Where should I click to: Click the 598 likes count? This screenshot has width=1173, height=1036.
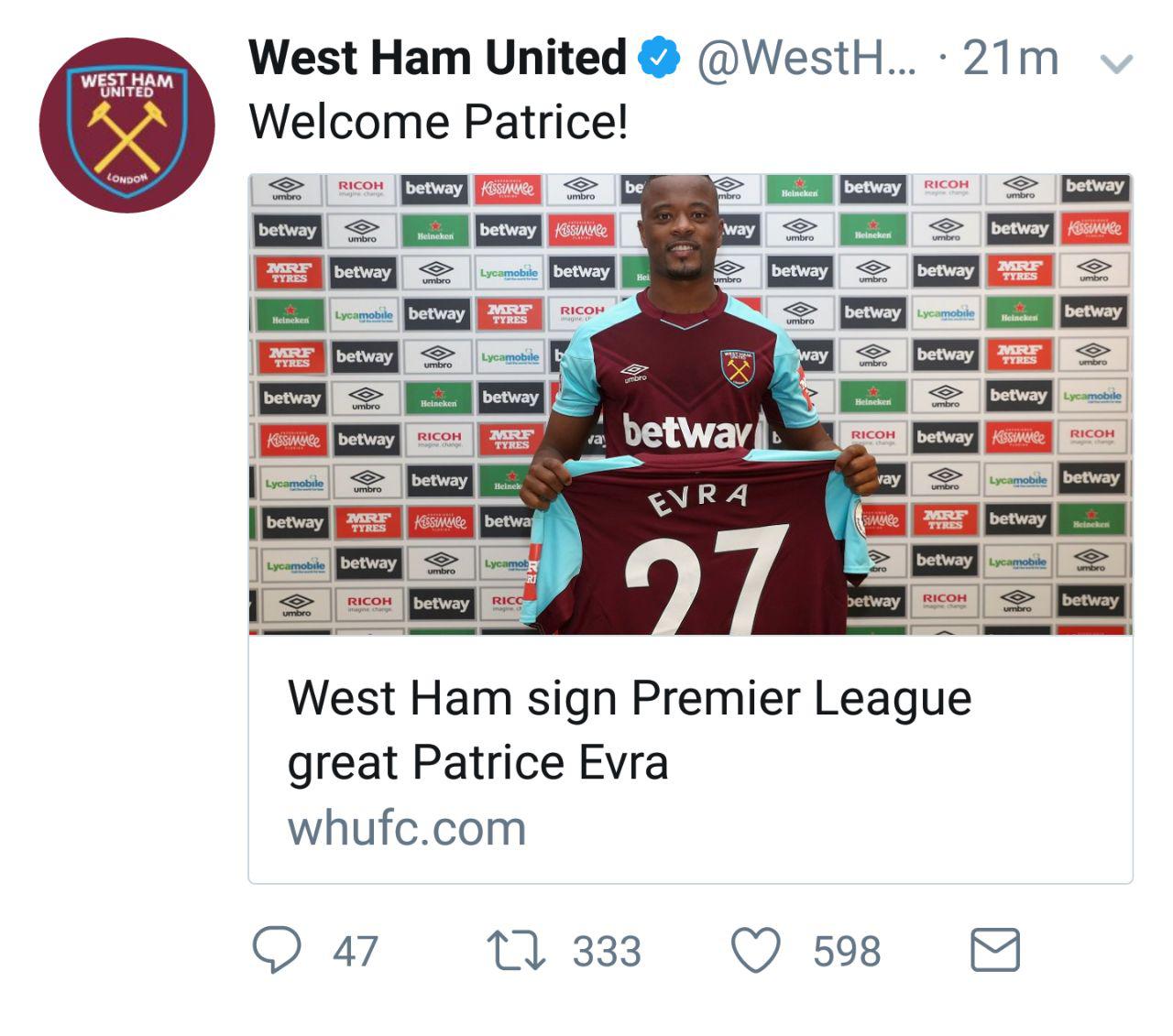(847, 951)
